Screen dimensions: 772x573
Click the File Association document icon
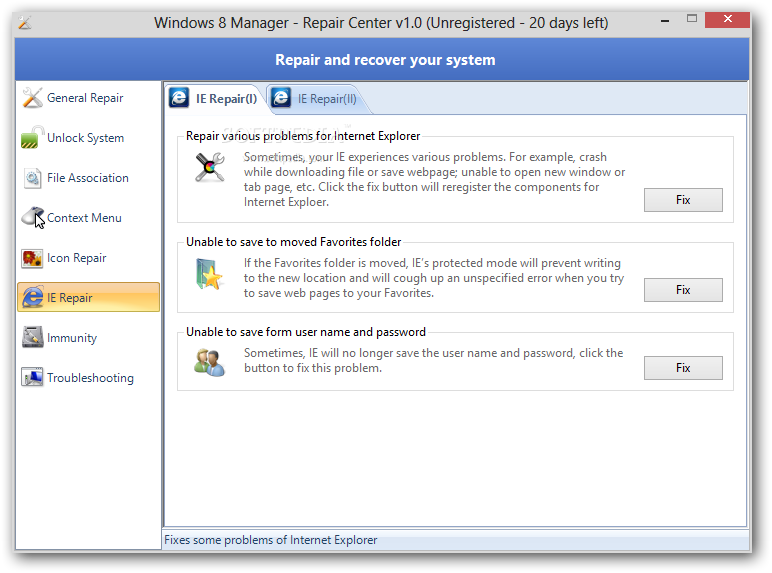(32, 178)
